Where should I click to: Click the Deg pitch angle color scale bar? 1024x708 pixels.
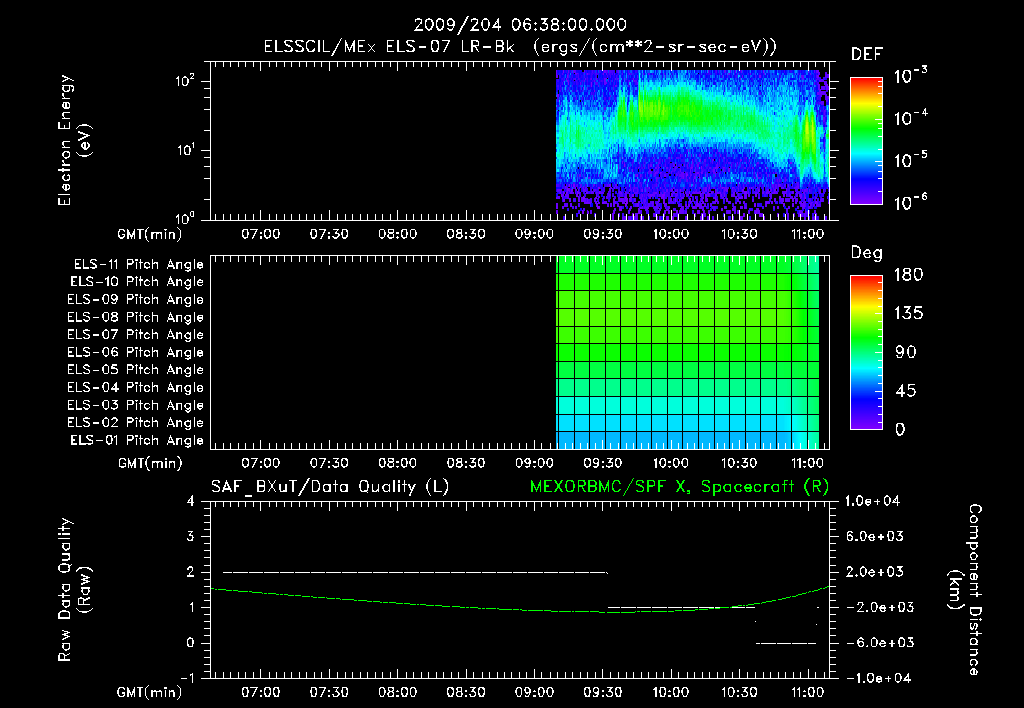point(866,352)
